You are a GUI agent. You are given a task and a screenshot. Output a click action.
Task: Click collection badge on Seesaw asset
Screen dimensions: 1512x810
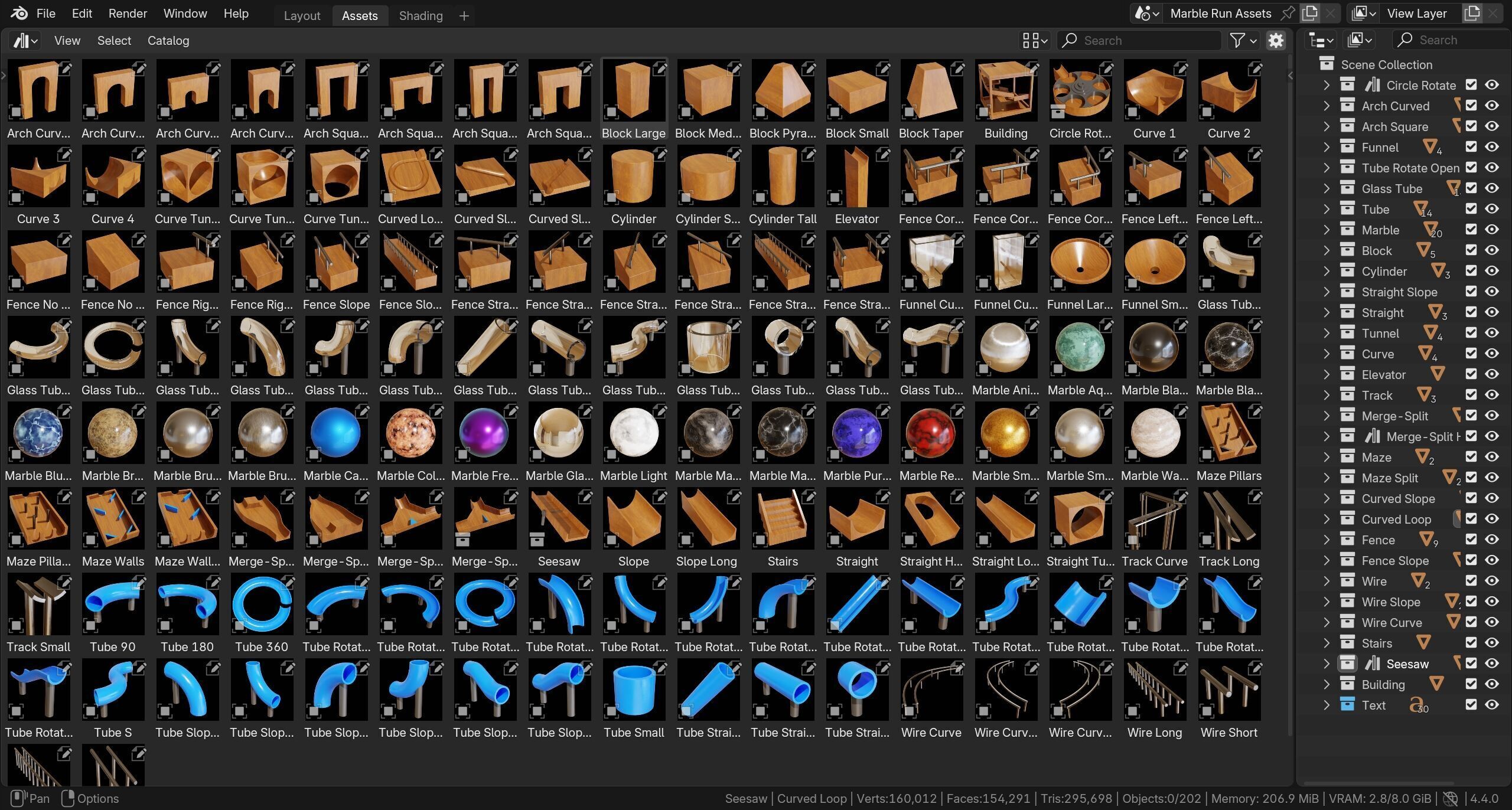pyautogui.click(x=537, y=539)
